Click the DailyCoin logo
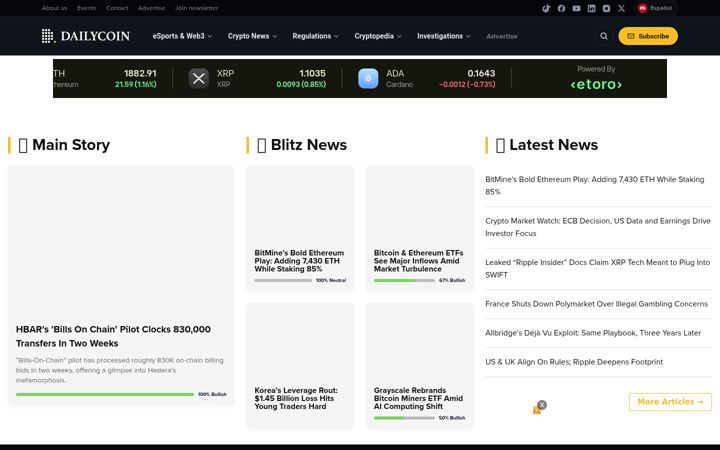Image resolution: width=720 pixels, height=450 pixels. point(86,36)
